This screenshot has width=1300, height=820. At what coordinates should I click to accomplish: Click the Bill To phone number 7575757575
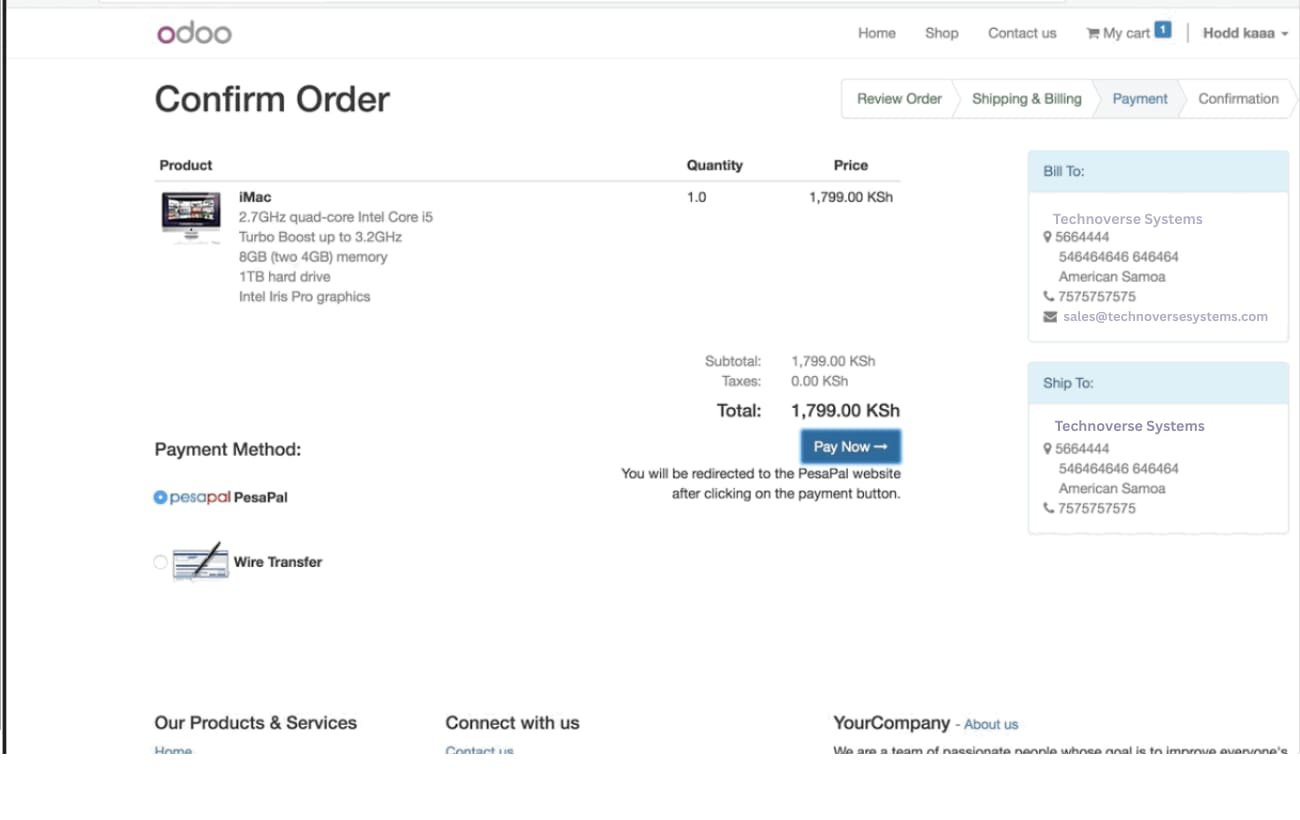click(x=1097, y=296)
